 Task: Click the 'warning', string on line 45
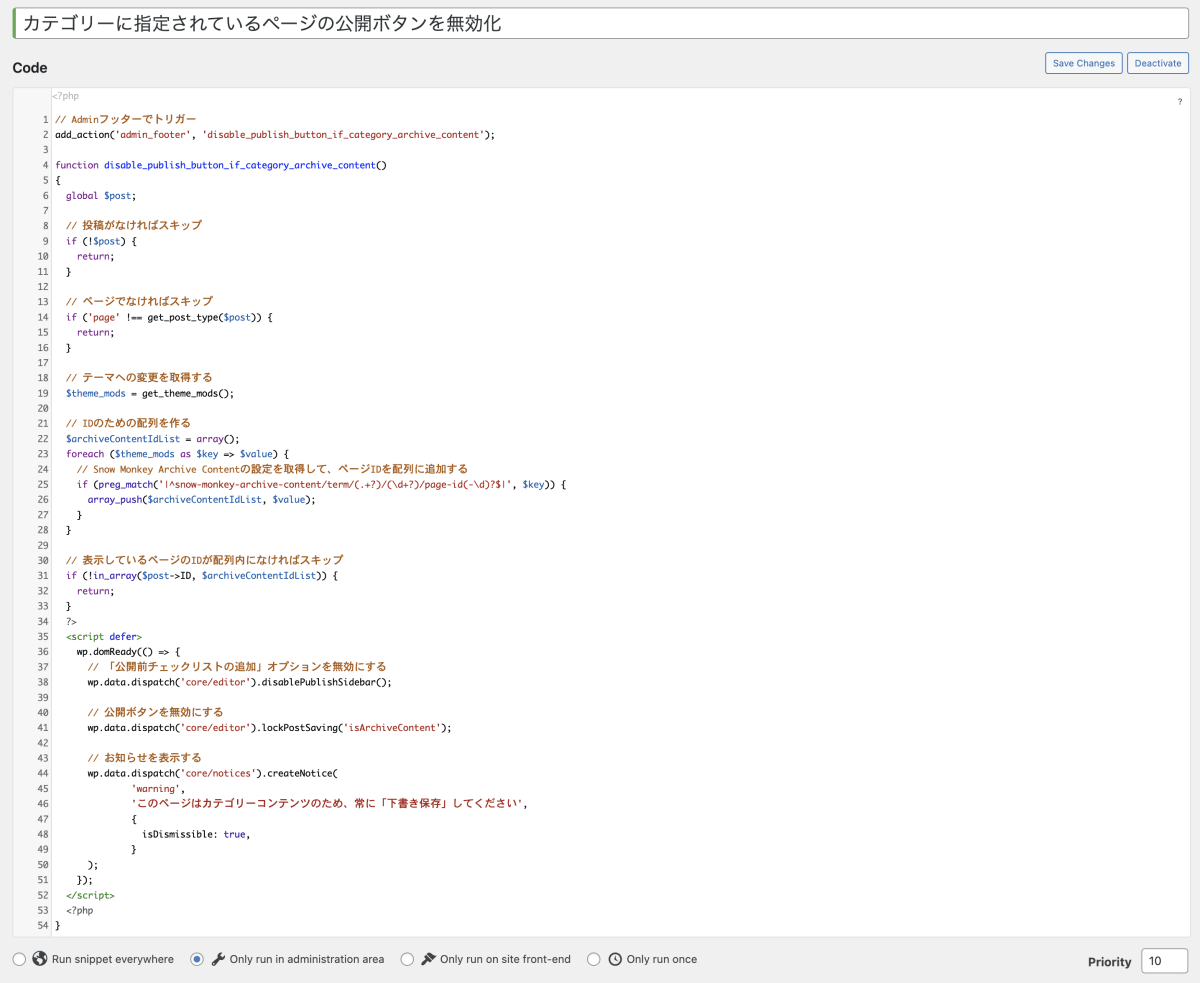coord(158,788)
